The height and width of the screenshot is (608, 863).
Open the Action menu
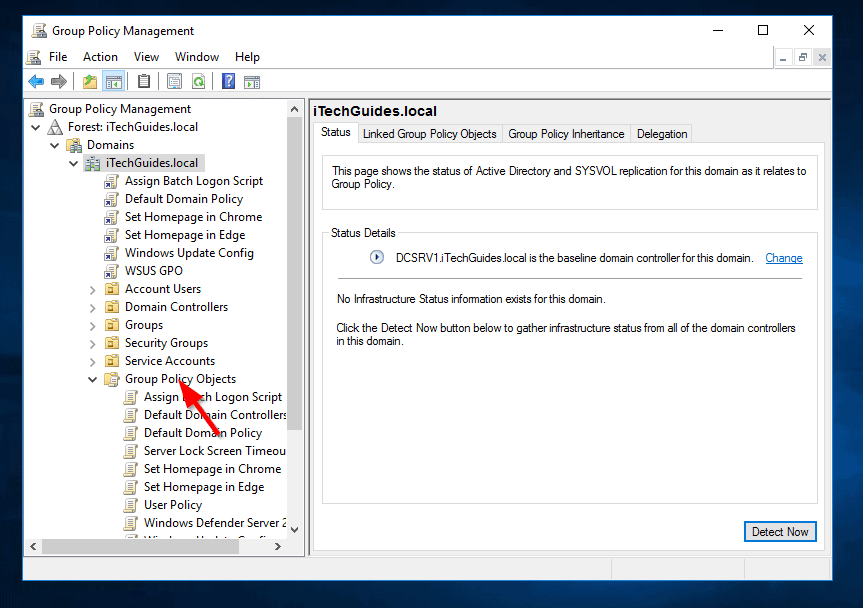tap(100, 57)
